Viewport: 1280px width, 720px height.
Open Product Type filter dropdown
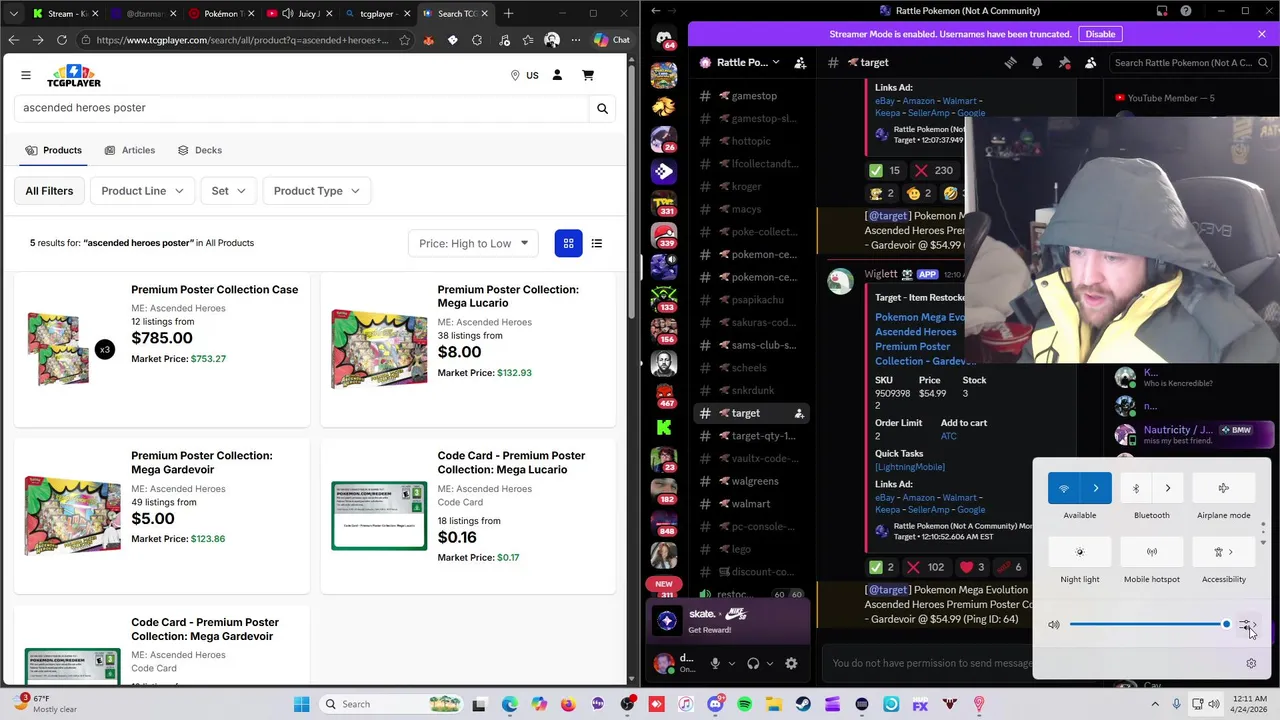coord(316,191)
